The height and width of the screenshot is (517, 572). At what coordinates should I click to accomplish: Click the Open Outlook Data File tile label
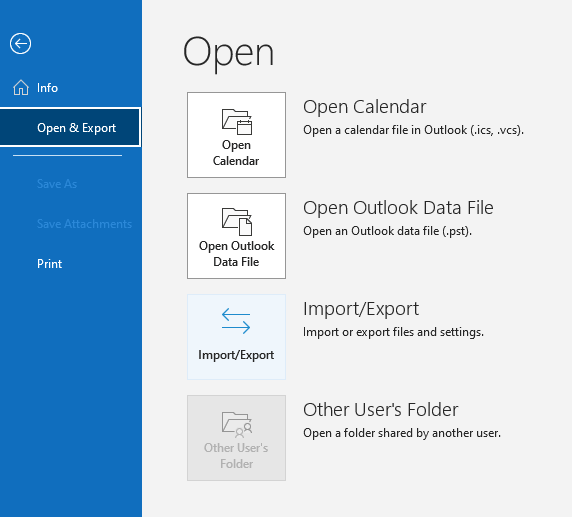pos(236,254)
